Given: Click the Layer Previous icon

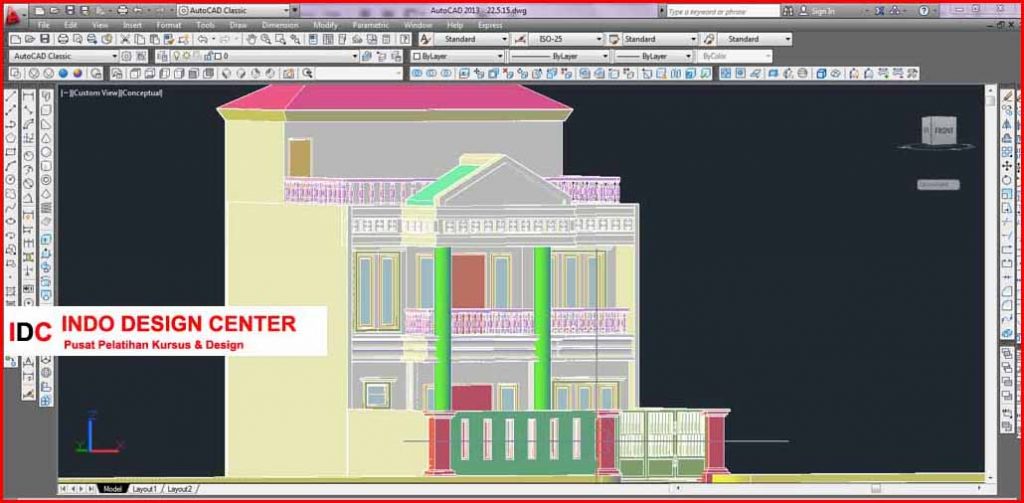Looking at the screenshot, I should 381,56.
